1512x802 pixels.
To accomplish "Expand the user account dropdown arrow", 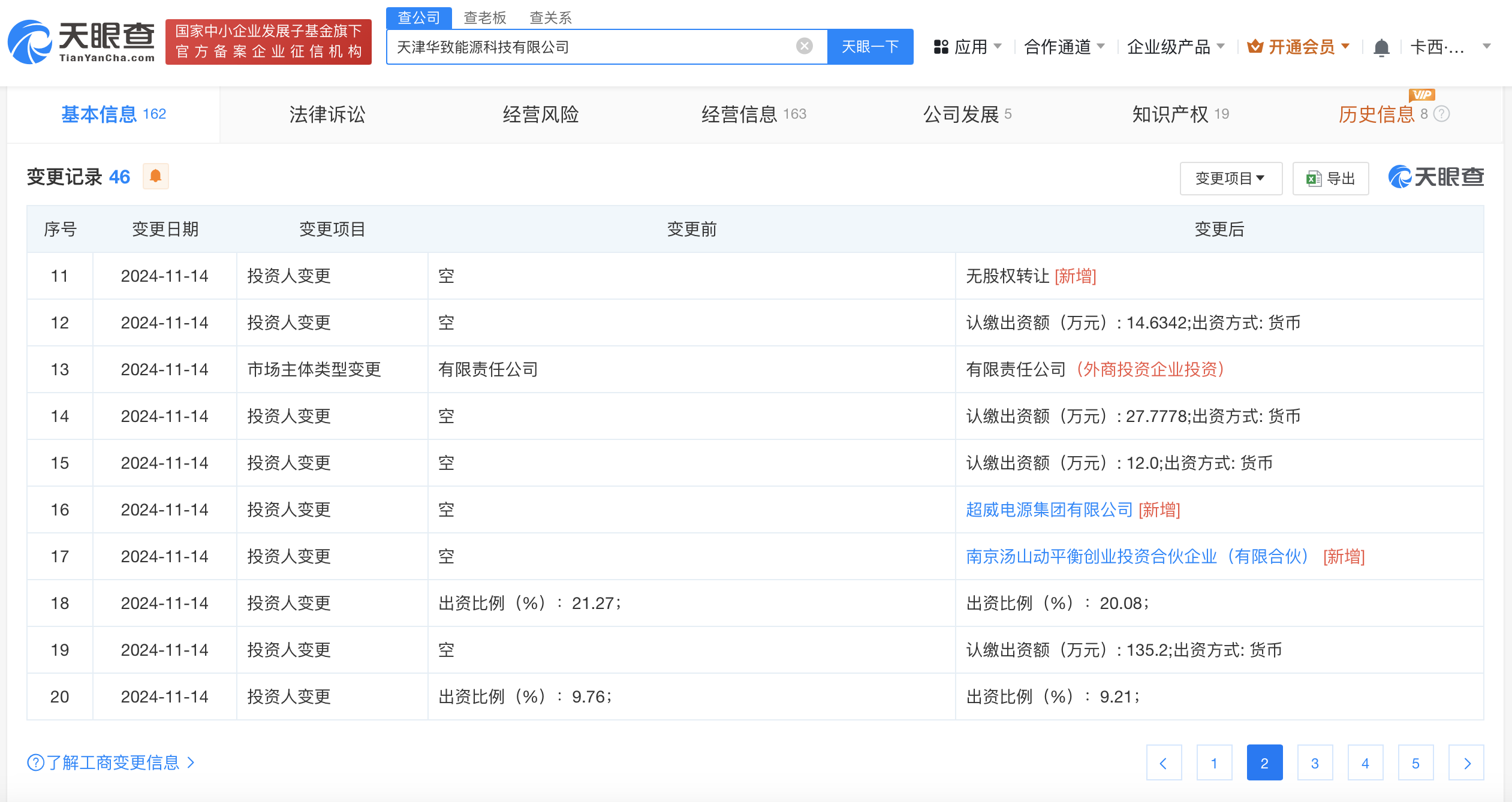I will point(1485,47).
